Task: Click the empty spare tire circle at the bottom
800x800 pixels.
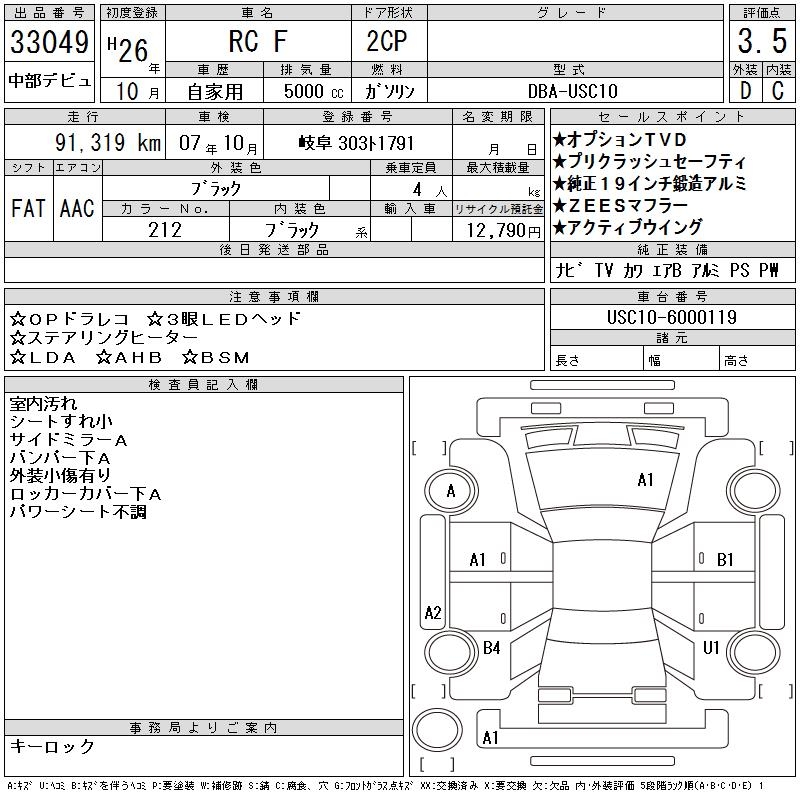Action: pyautogui.click(x=438, y=733)
